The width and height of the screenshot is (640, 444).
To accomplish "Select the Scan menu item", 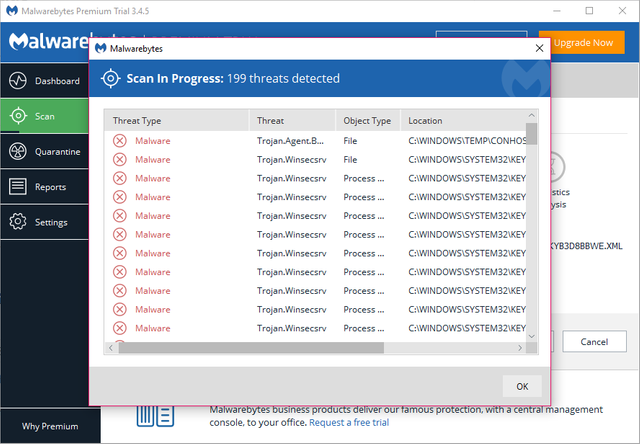I will [44, 116].
